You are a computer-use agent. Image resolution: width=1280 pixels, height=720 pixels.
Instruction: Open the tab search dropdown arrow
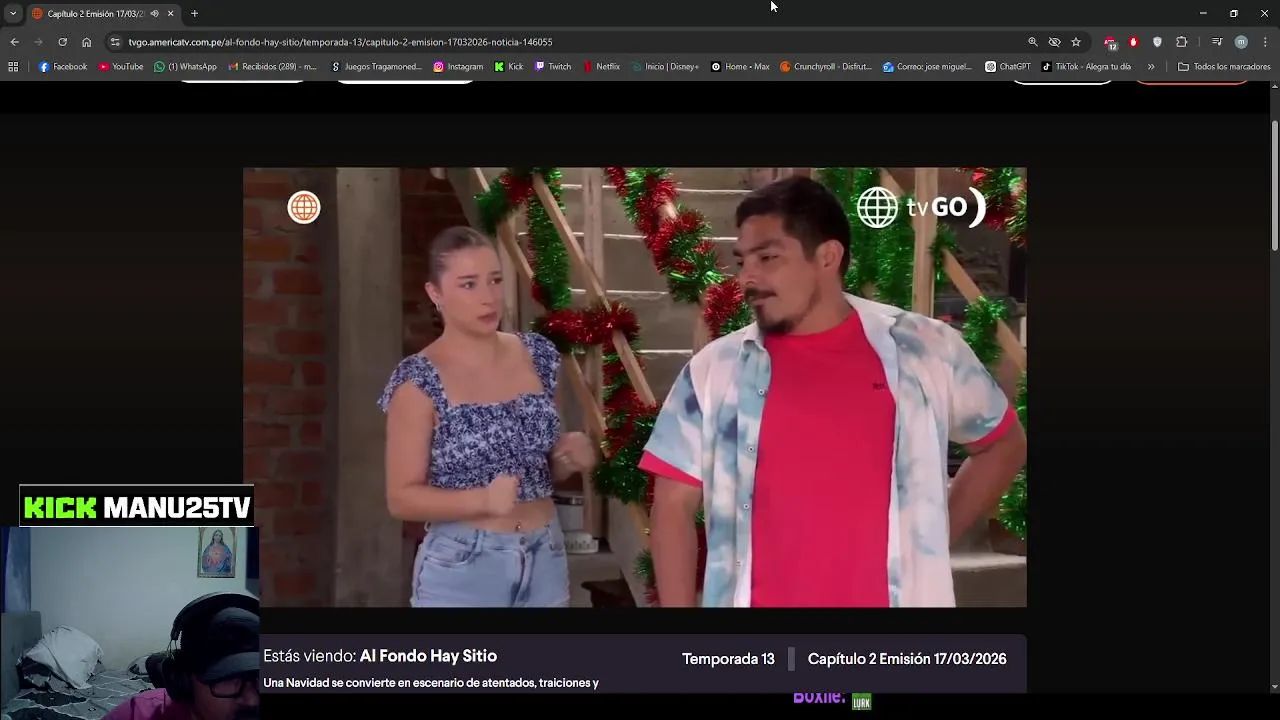pyautogui.click(x=13, y=13)
